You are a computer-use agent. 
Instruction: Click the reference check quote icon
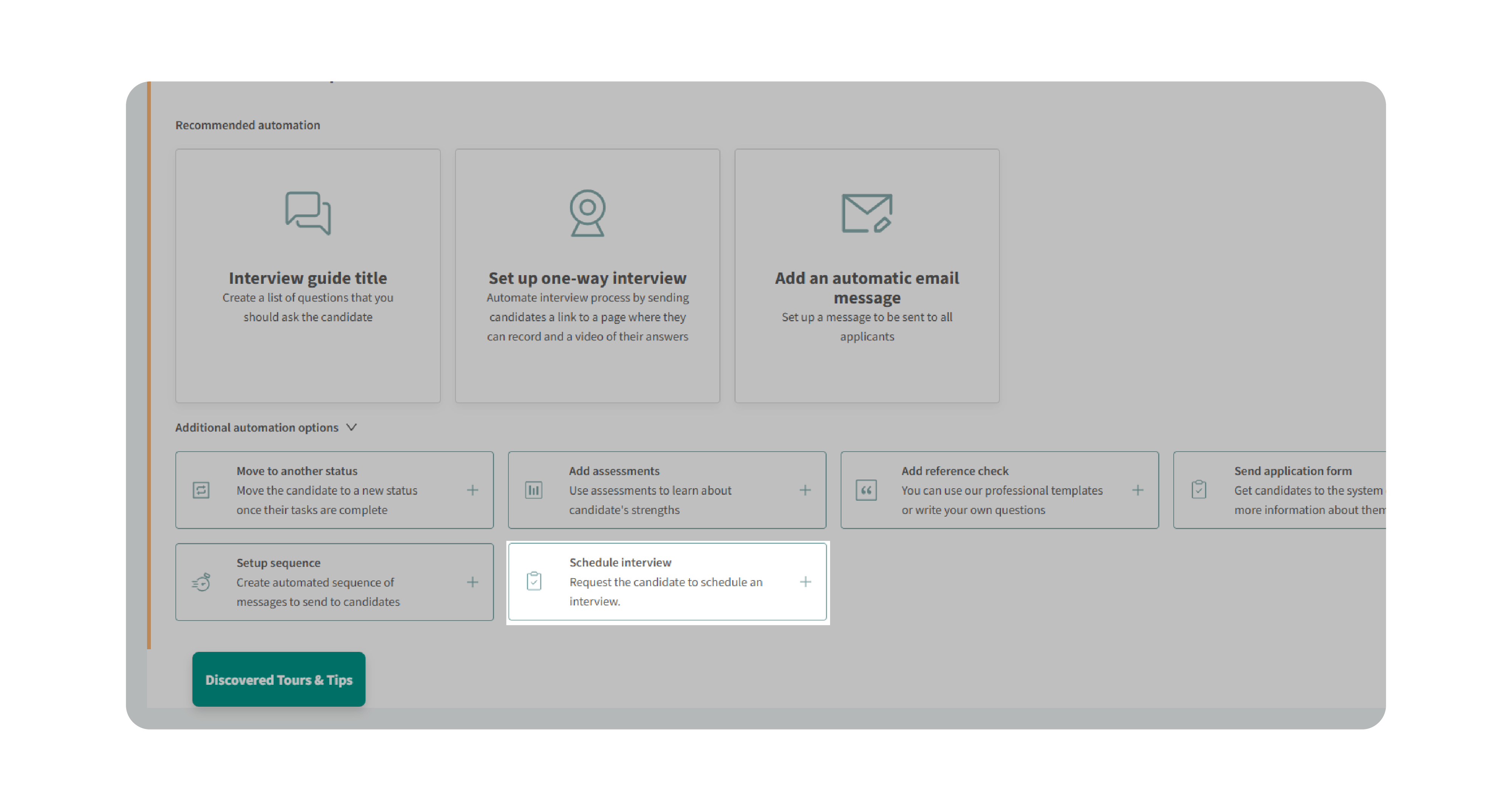866,490
